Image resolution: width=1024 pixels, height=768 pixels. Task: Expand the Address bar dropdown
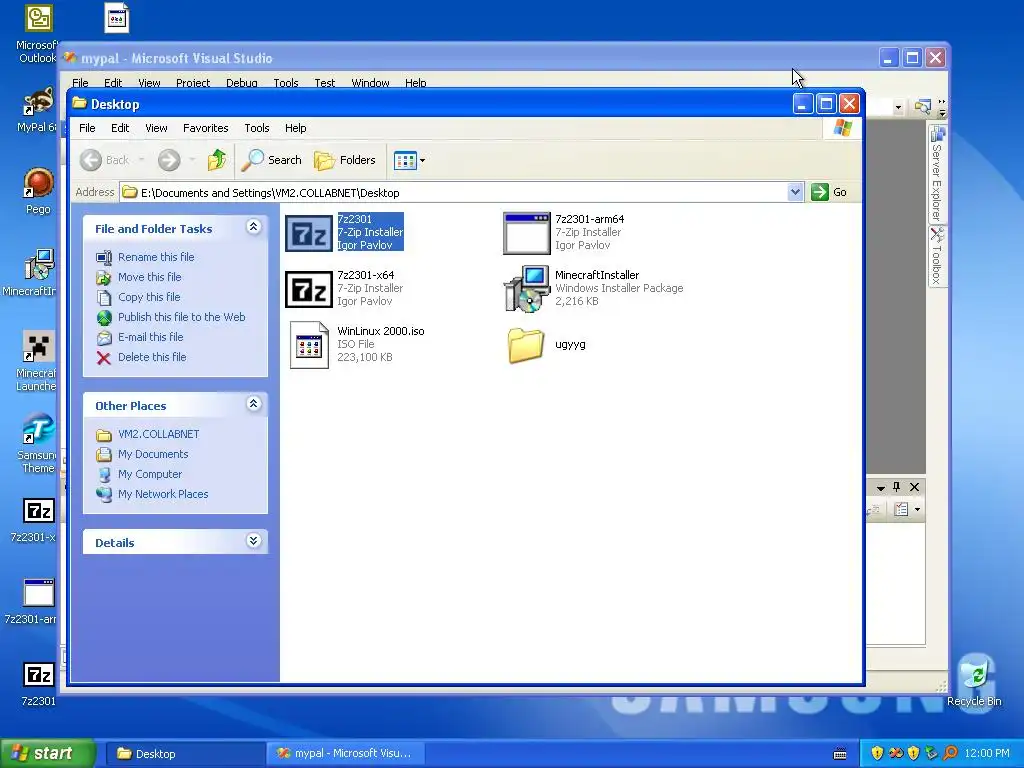coord(795,192)
